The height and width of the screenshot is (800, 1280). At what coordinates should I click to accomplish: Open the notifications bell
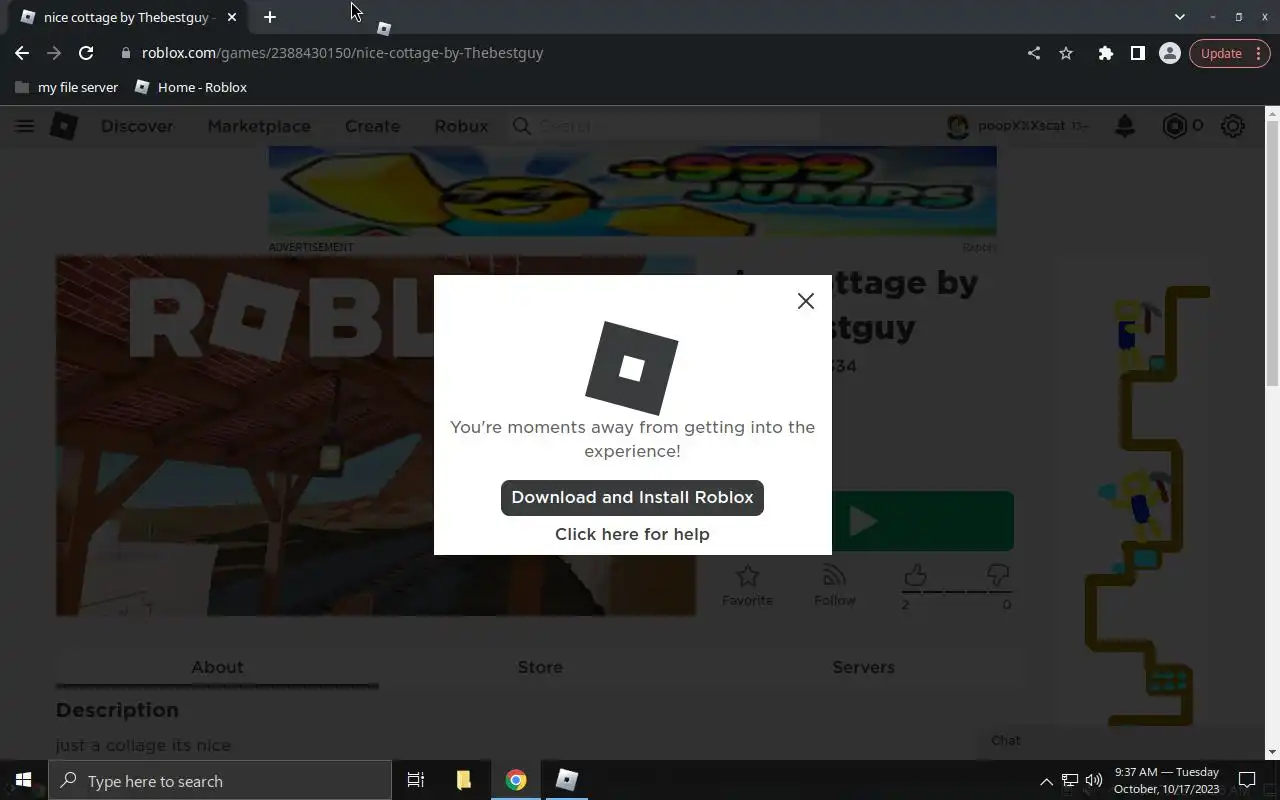[x=1125, y=126]
